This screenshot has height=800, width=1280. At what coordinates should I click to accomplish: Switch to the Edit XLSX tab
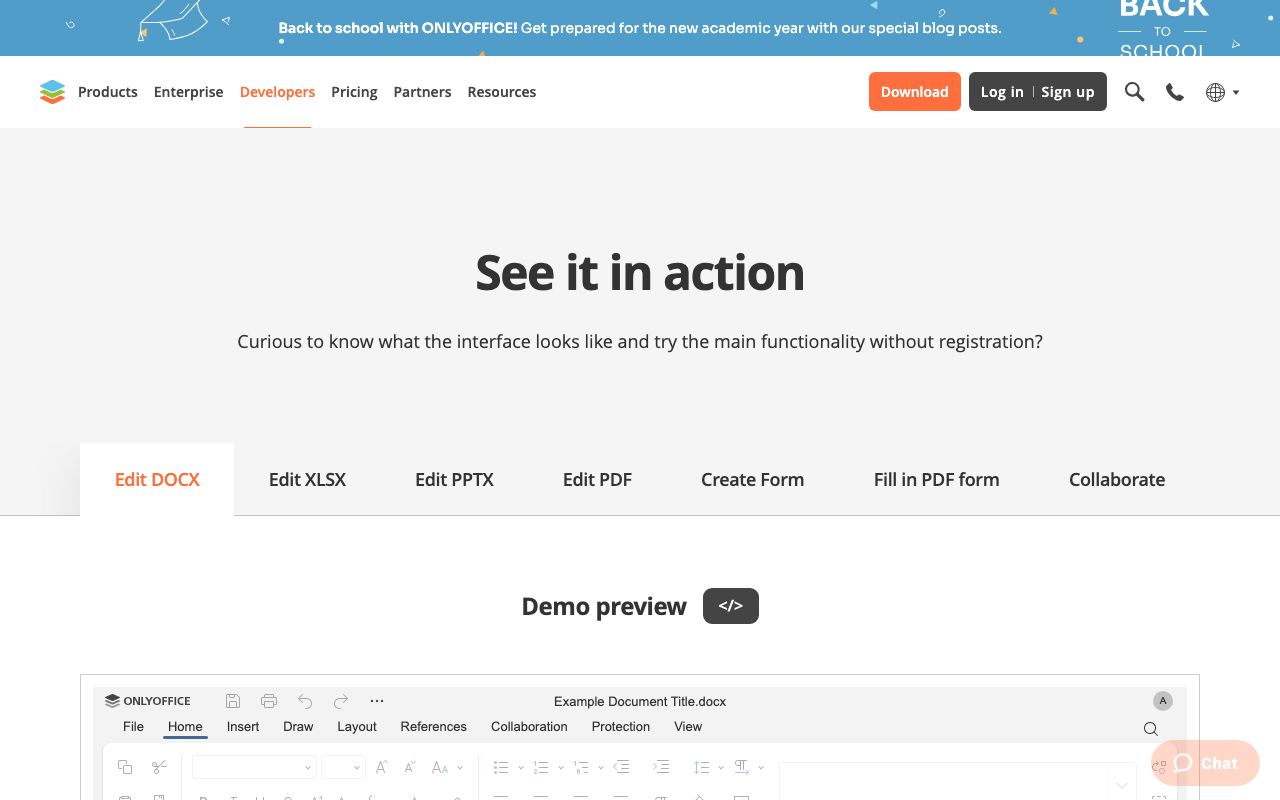click(x=307, y=480)
